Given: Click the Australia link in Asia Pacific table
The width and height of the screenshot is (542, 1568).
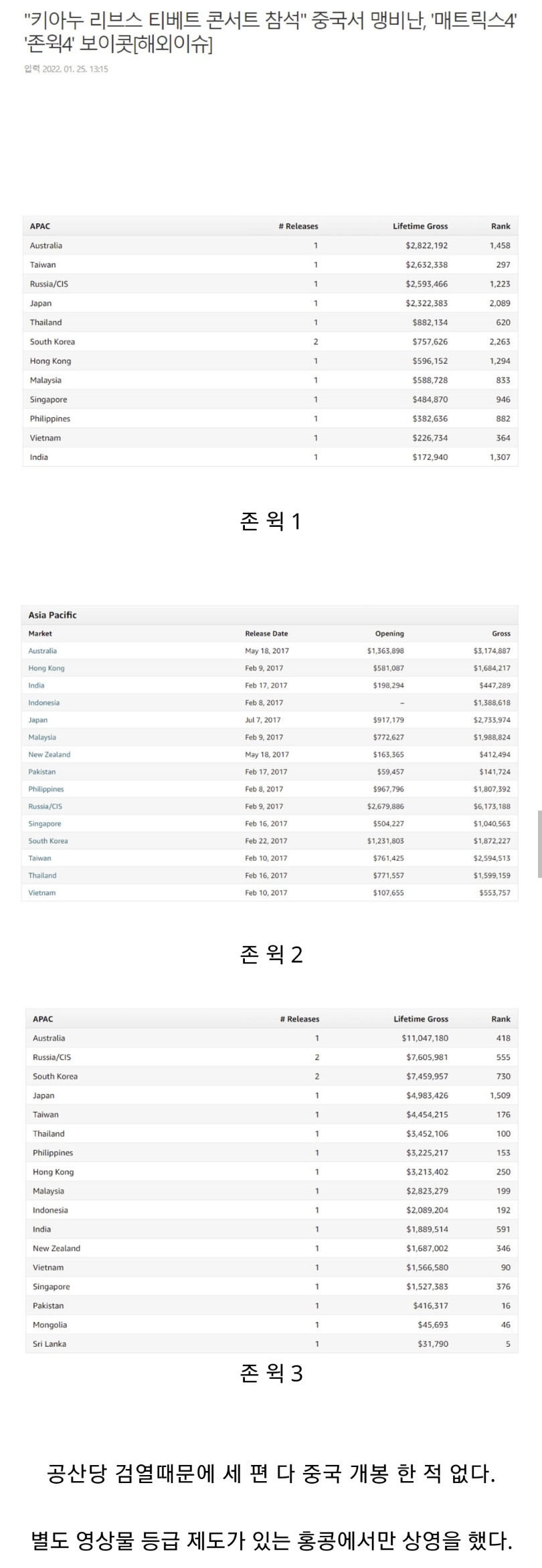Looking at the screenshot, I should pos(42,651).
